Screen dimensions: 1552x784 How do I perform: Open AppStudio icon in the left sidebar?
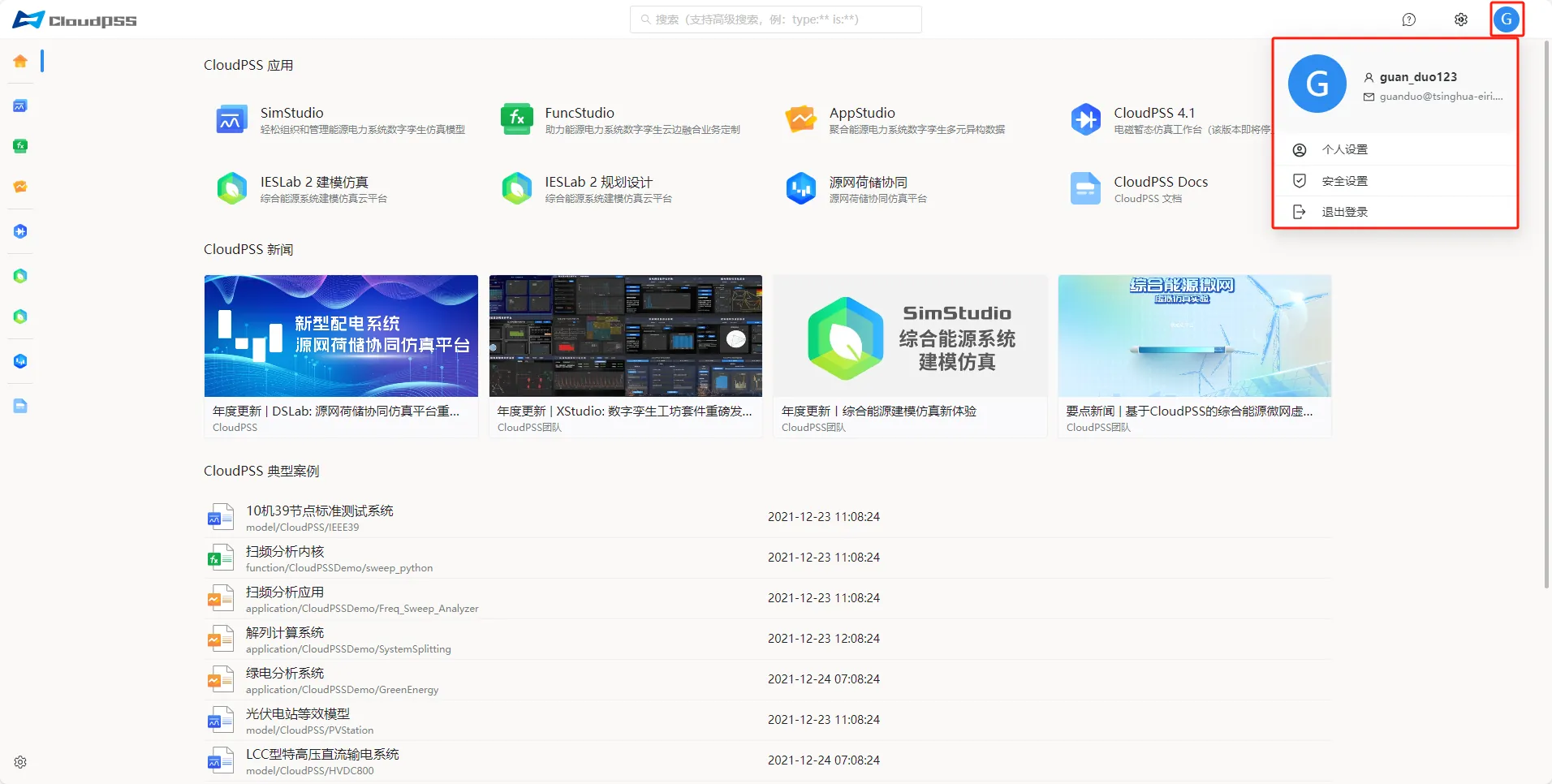[20, 187]
